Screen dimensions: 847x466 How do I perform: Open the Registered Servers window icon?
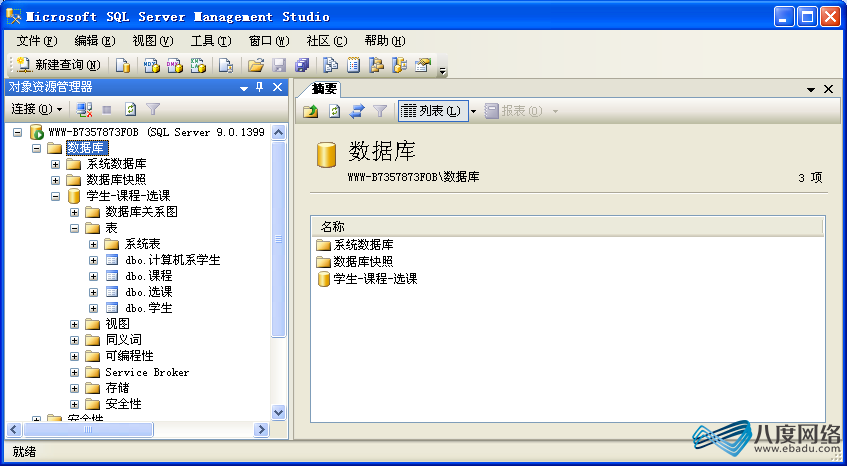pyautogui.click(x=330, y=66)
